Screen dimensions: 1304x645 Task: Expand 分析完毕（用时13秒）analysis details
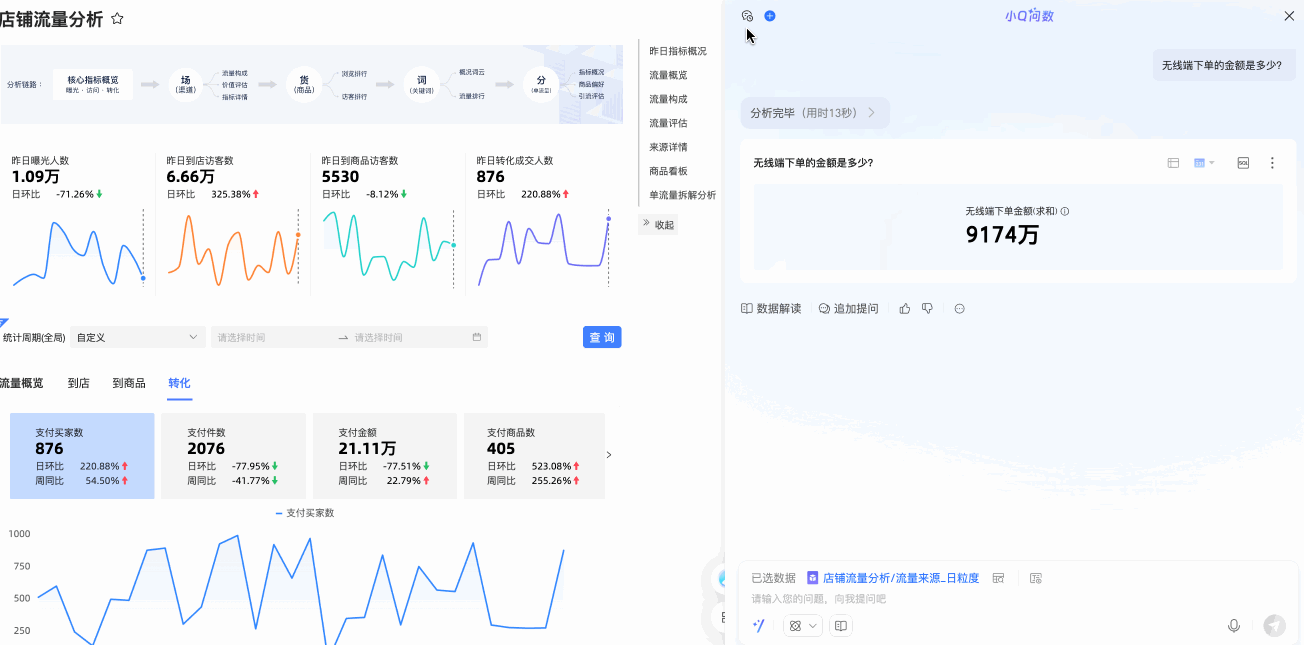coord(815,113)
